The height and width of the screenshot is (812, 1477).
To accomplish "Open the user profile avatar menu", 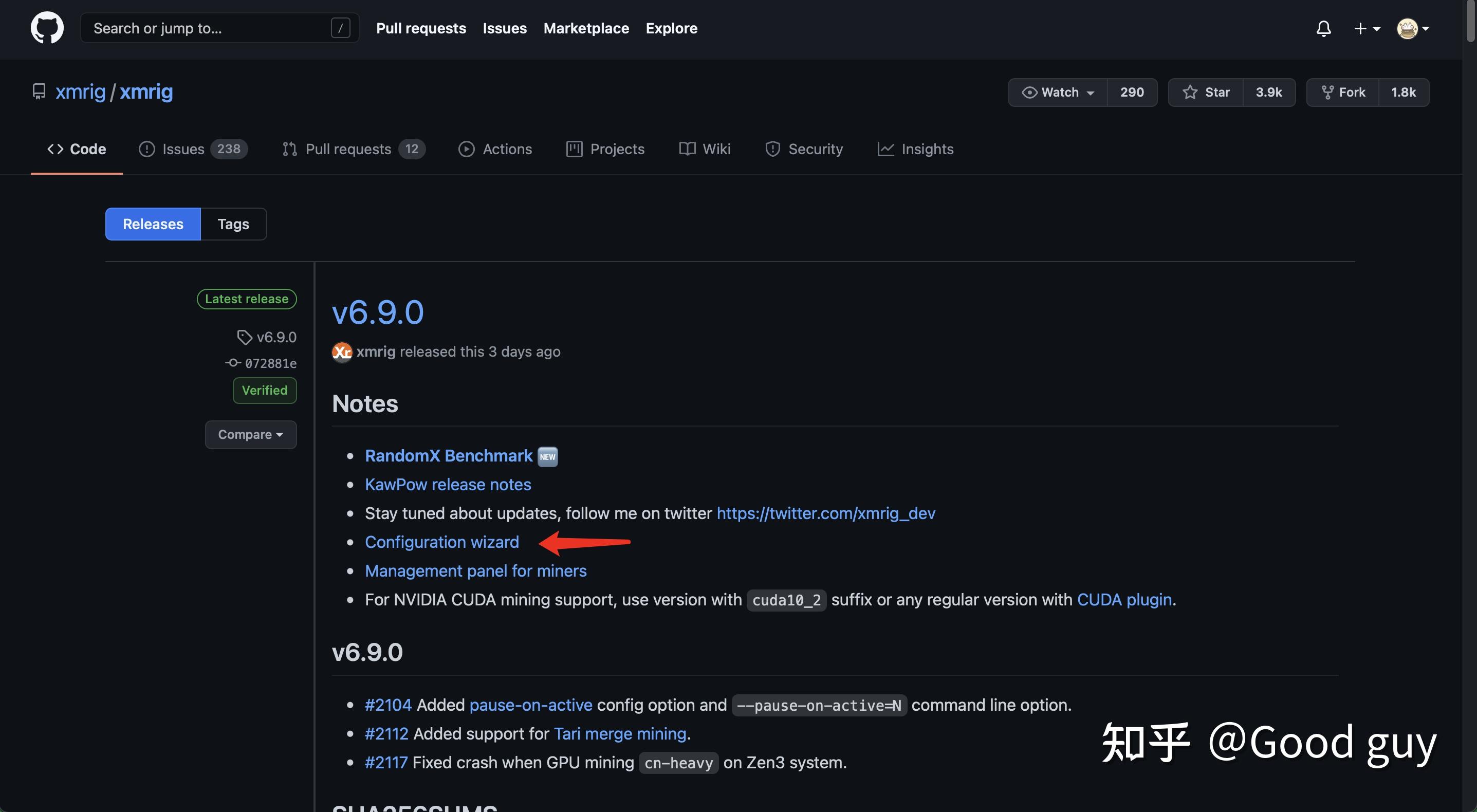I will [1413, 28].
